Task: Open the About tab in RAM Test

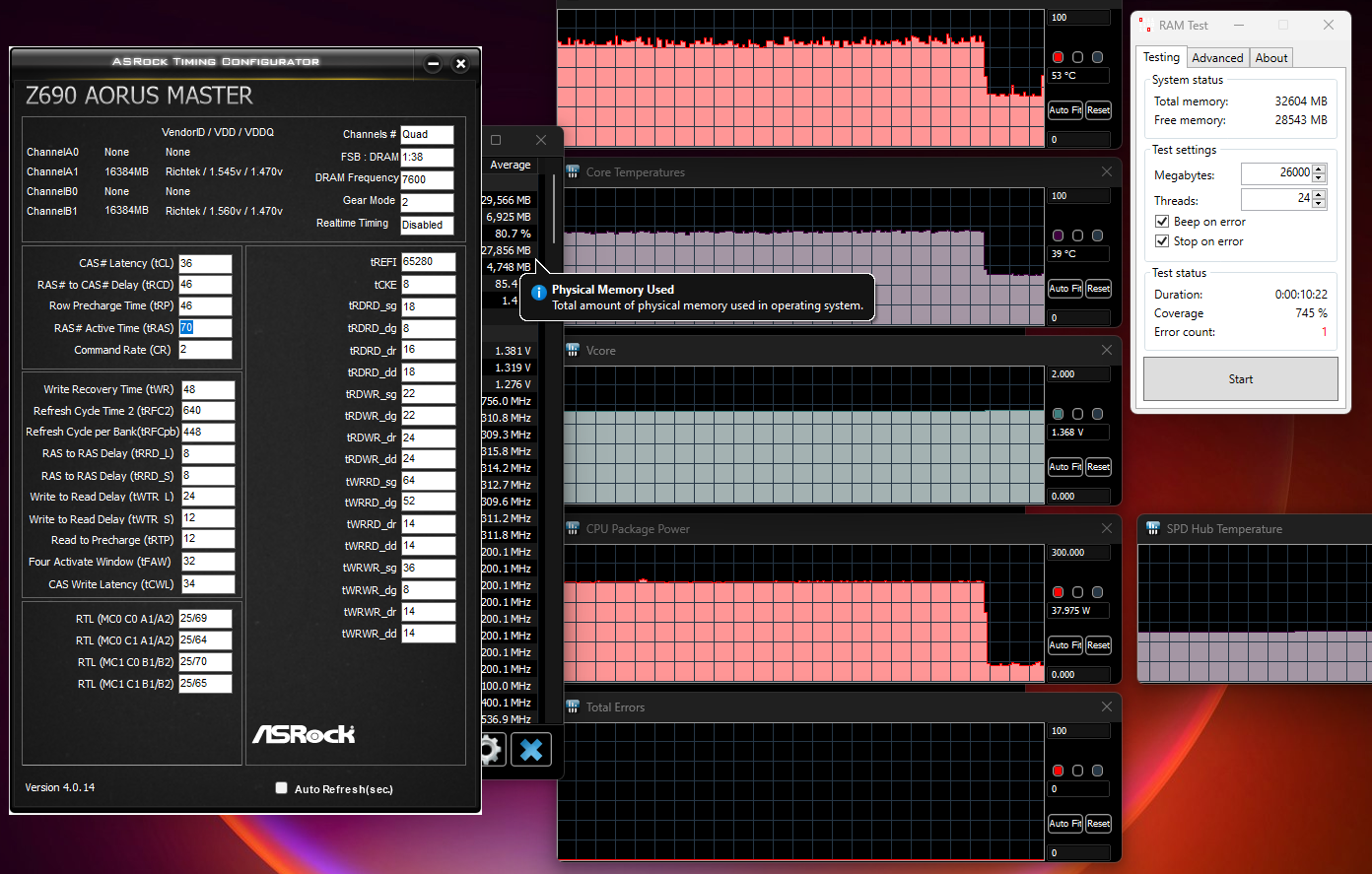Action: [x=1271, y=58]
